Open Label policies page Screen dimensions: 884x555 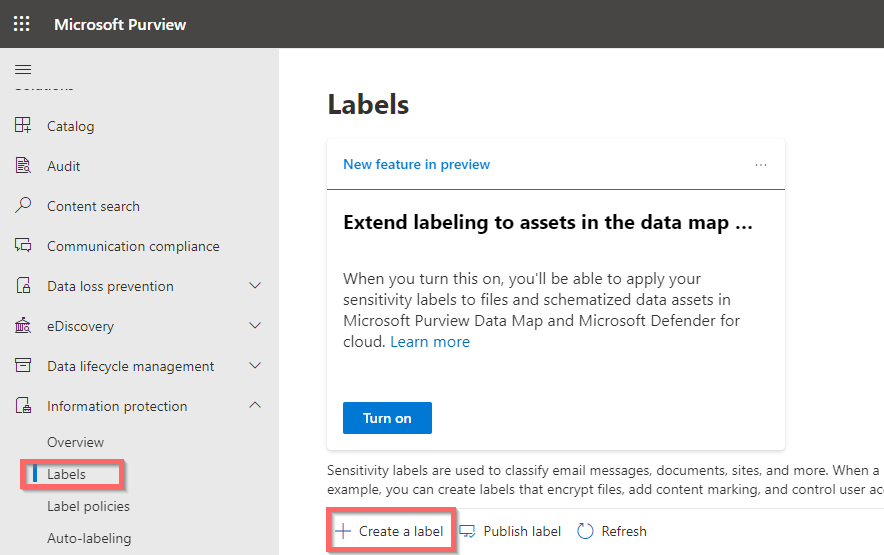tap(89, 506)
